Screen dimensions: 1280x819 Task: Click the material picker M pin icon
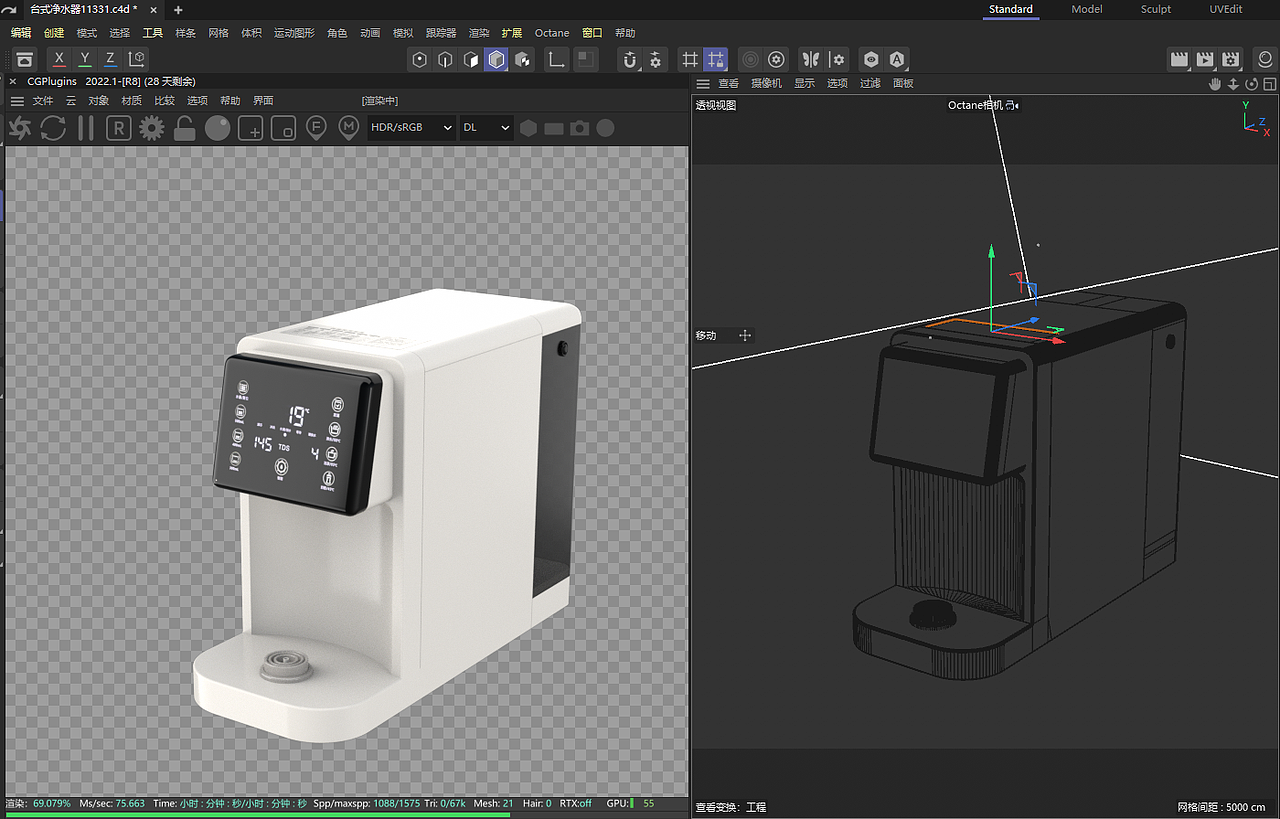click(x=349, y=128)
